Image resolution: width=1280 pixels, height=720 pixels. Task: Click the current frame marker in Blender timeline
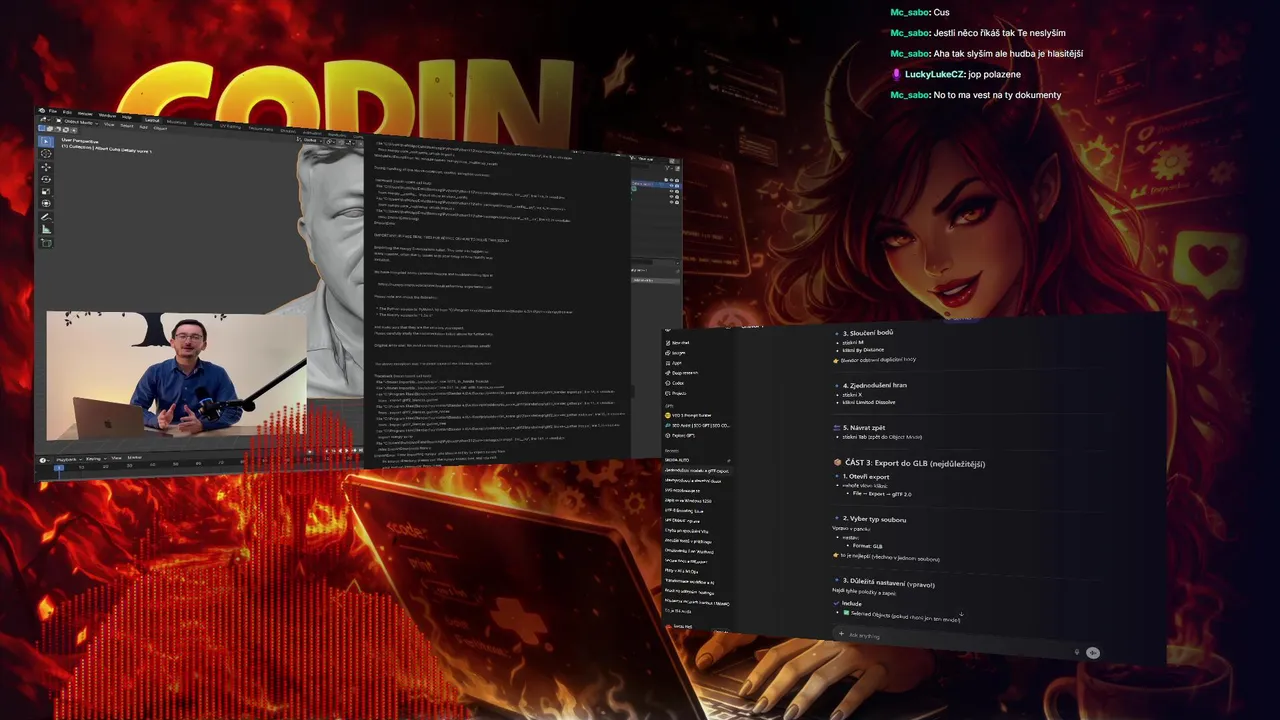coord(59,467)
